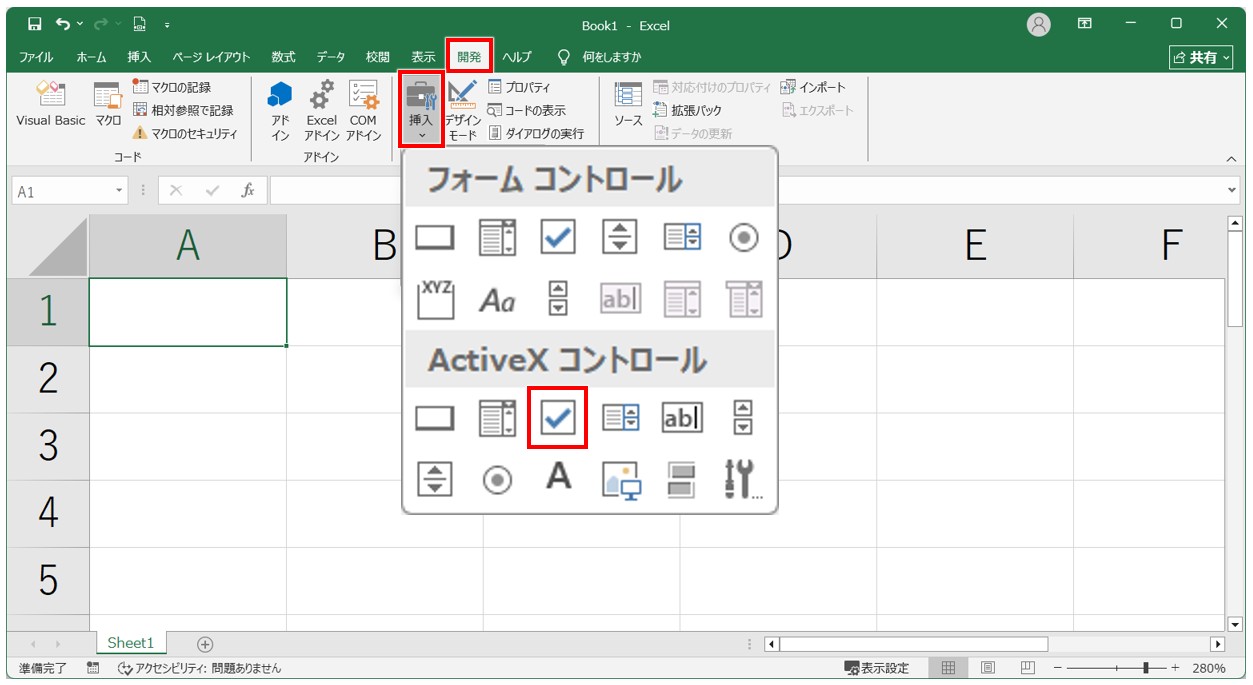Toggle Design Mode (デザインモード)
Image resolution: width=1253 pixels, height=685 pixels.
click(x=462, y=111)
